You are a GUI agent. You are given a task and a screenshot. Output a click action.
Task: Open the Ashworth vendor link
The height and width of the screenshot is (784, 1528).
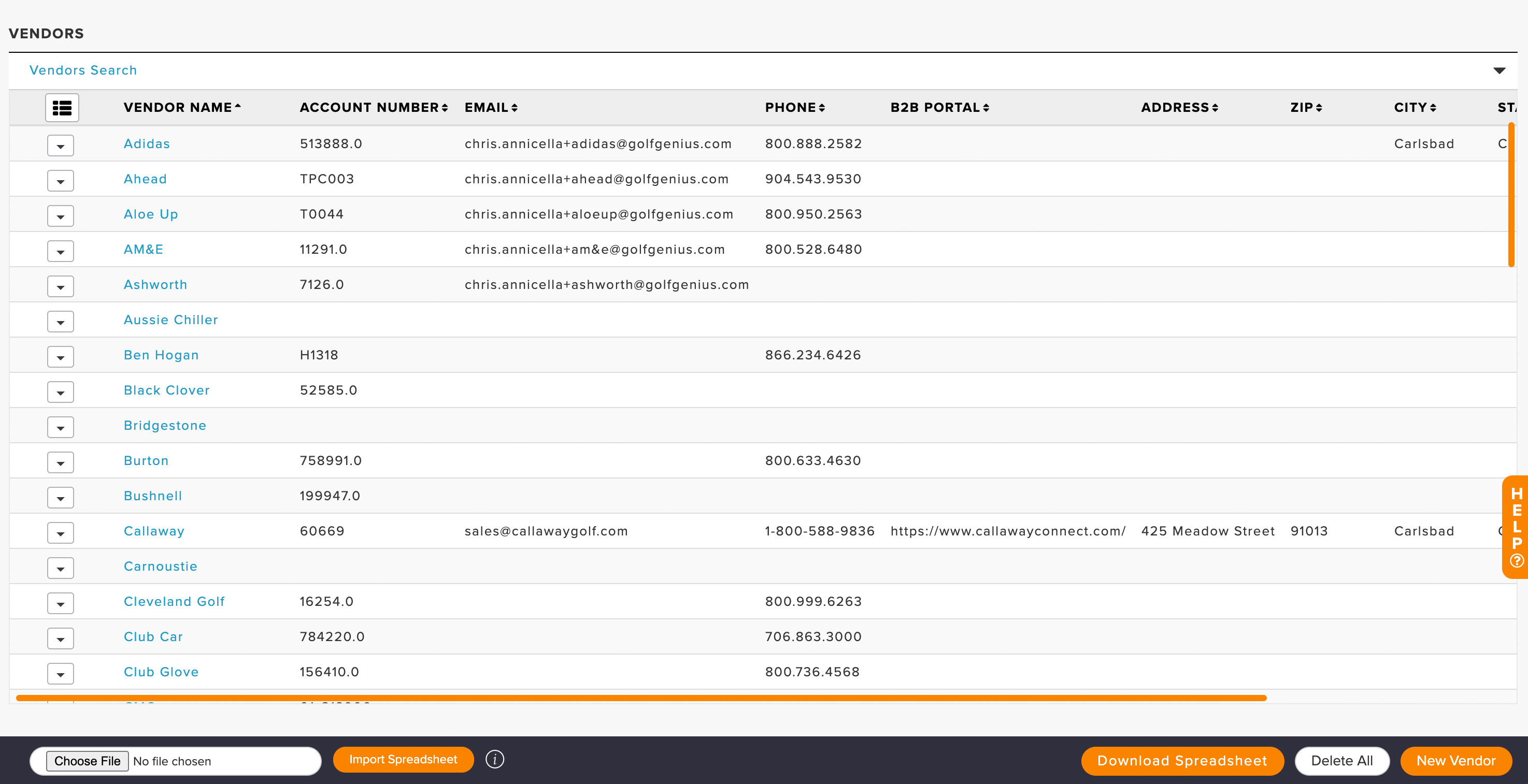click(155, 284)
